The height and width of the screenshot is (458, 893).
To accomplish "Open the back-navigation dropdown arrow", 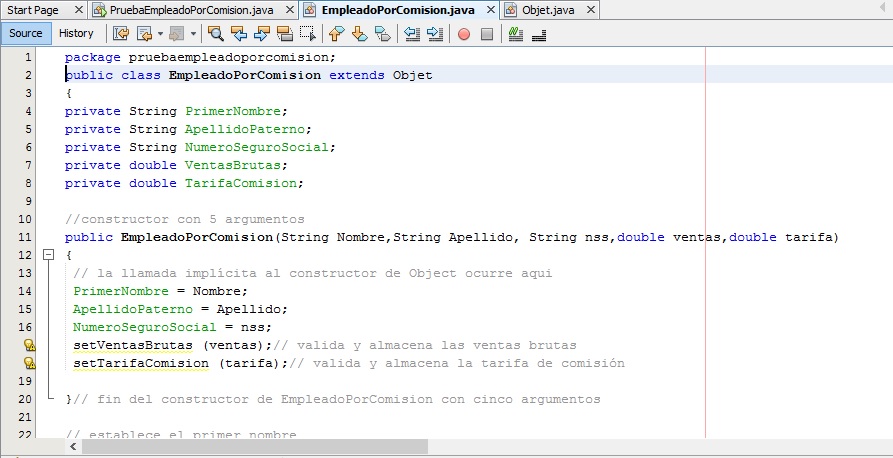I will pyautogui.click(x=161, y=33).
